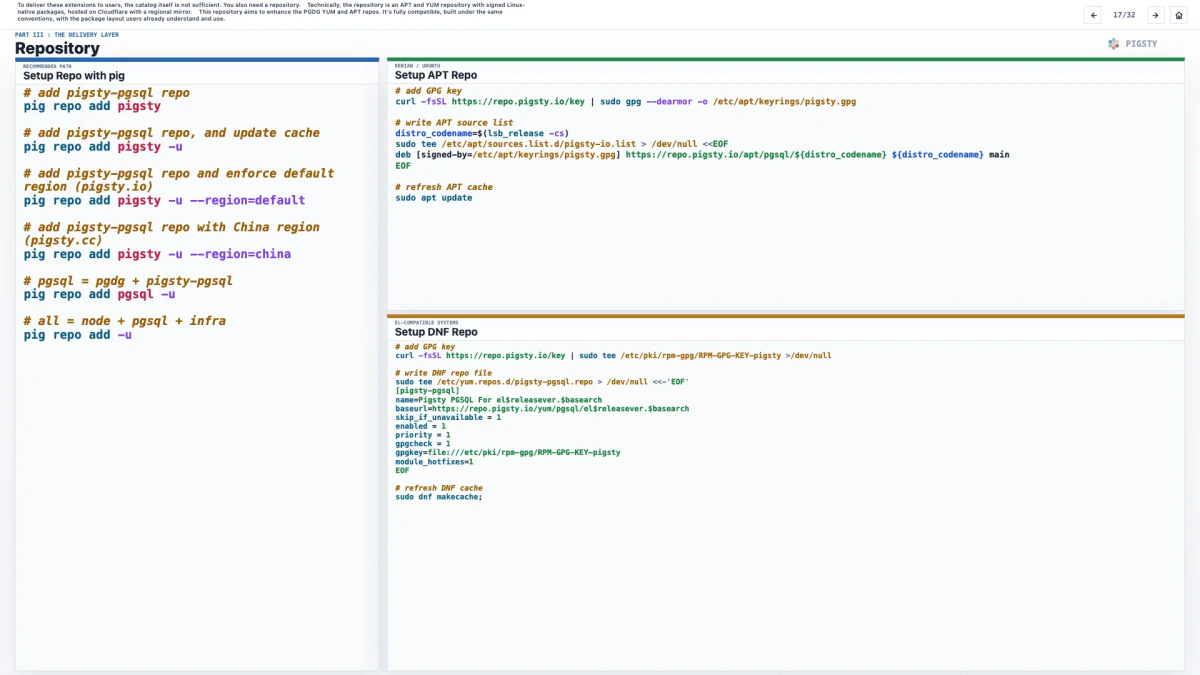Select the Setup DNF Repo heading
The image size is (1200, 675).
[x=436, y=332]
